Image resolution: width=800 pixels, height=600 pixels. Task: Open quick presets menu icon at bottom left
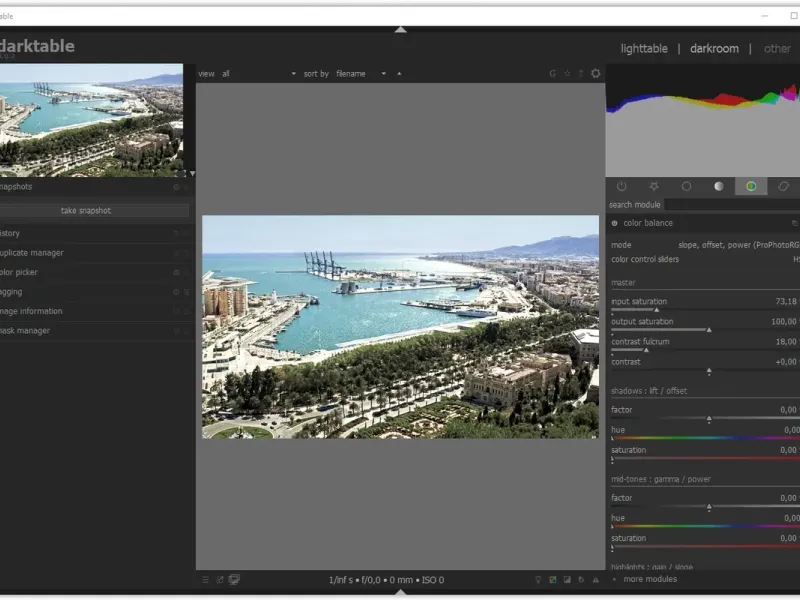pyautogui.click(x=205, y=580)
